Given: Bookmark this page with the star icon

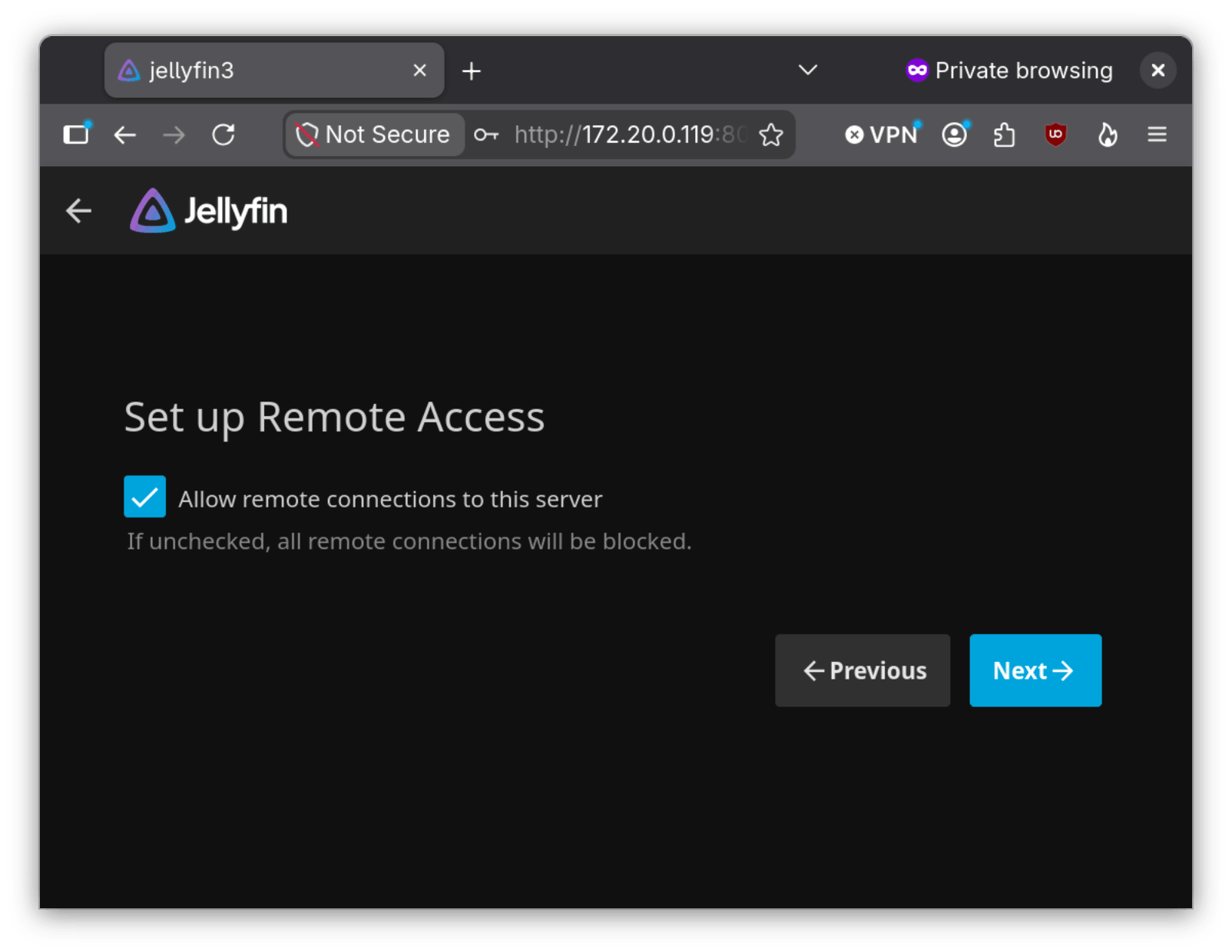Looking at the screenshot, I should (x=771, y=135).
